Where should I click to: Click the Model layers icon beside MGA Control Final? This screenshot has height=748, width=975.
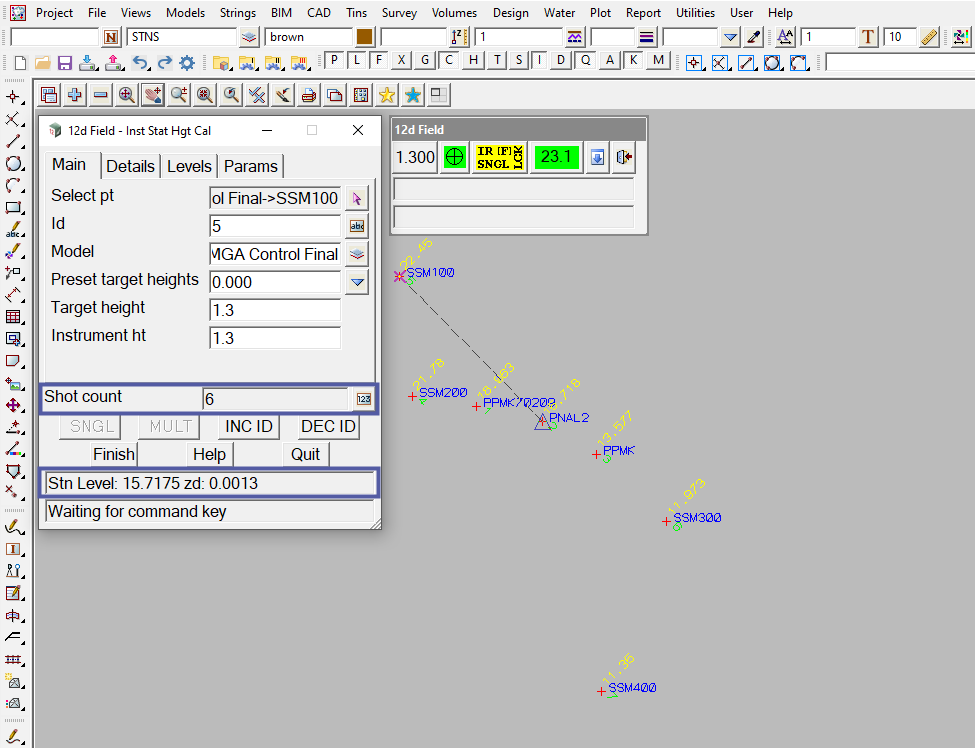(357, 254)
